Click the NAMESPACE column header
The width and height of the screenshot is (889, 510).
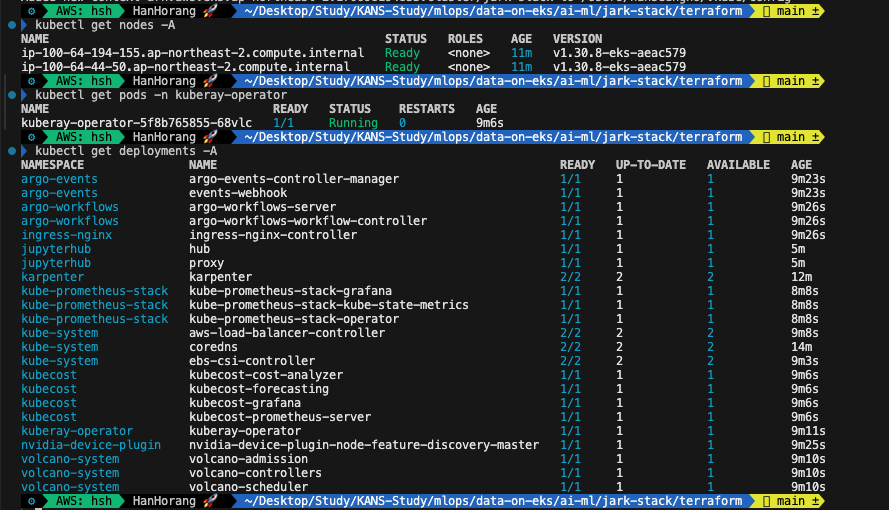click(x=52, y=165)
